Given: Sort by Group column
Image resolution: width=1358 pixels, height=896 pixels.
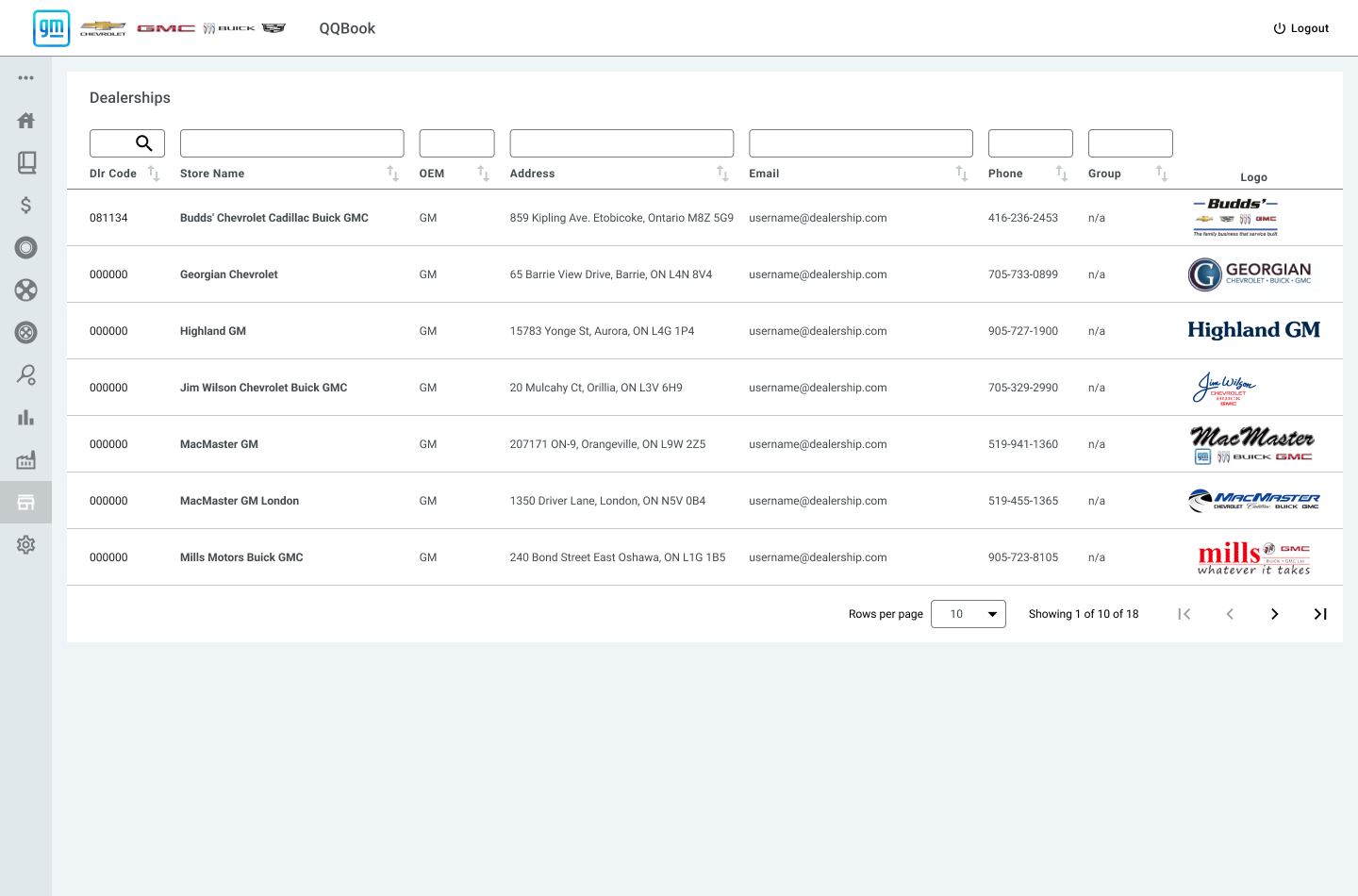Looking at the screenshot, I should tap(1162, 174).
